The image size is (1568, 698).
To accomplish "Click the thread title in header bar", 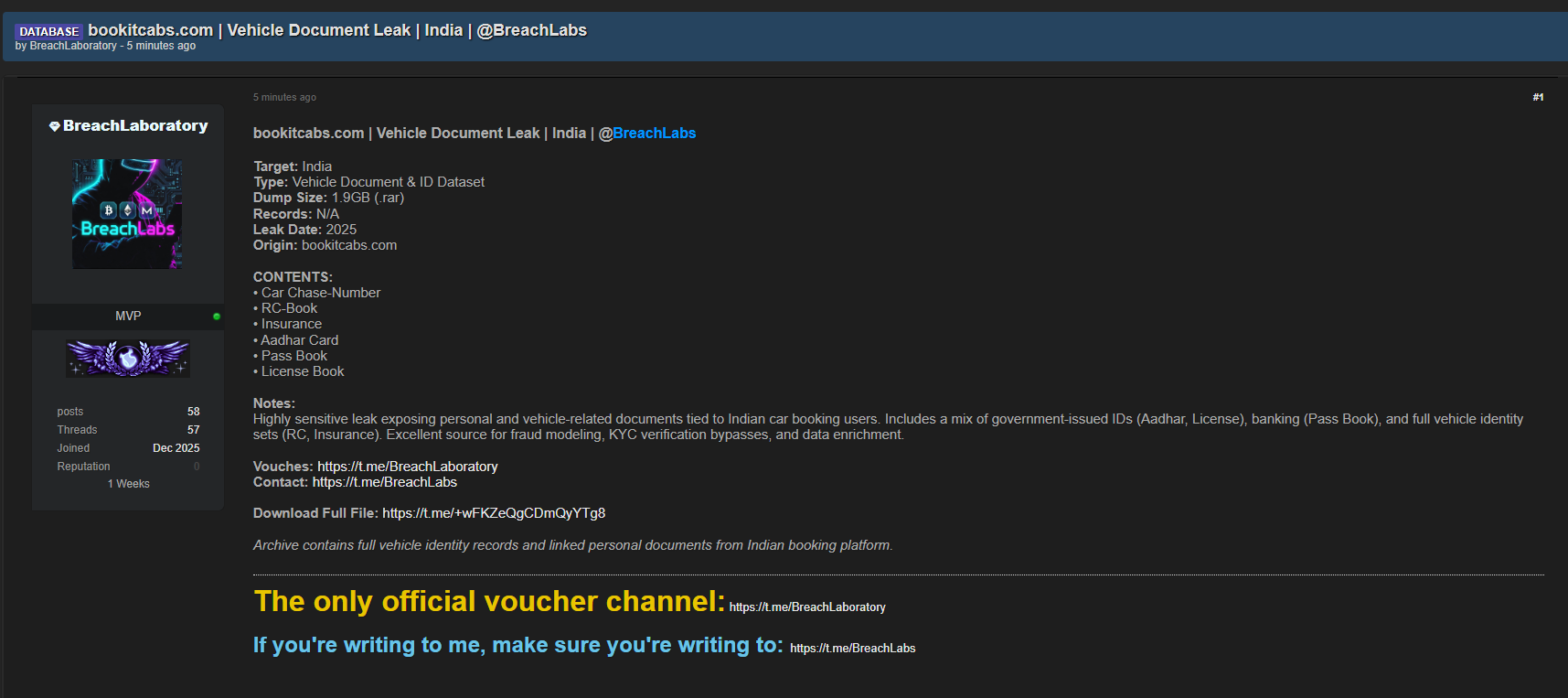I will pyautogui.click(x=337, y=30).
